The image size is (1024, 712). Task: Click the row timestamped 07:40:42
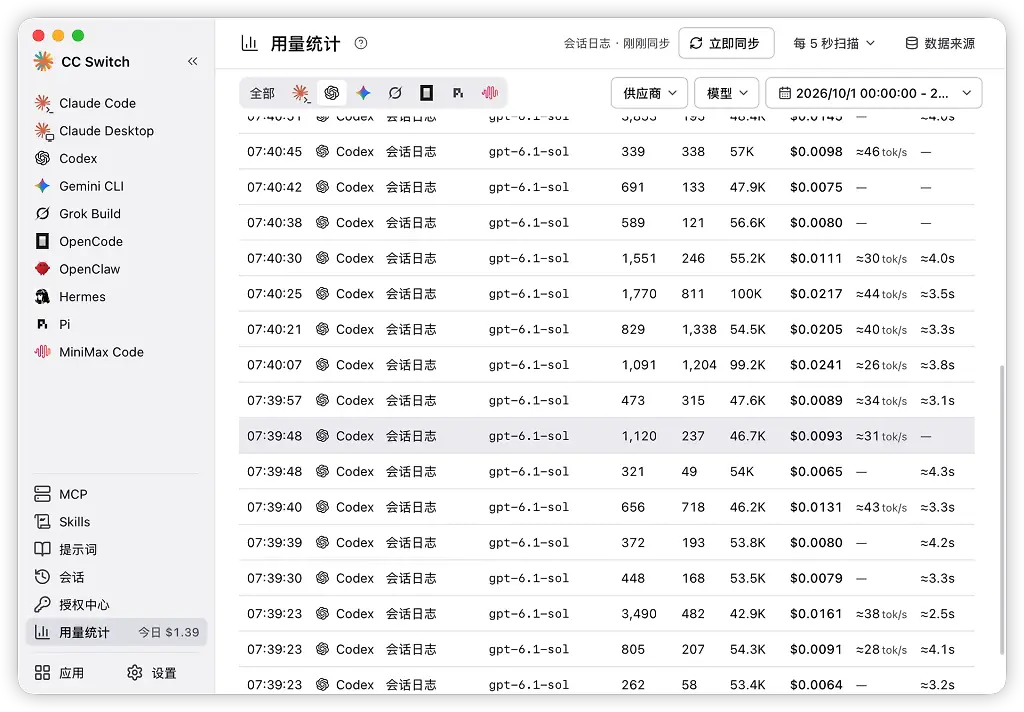(x=607, y=187)
